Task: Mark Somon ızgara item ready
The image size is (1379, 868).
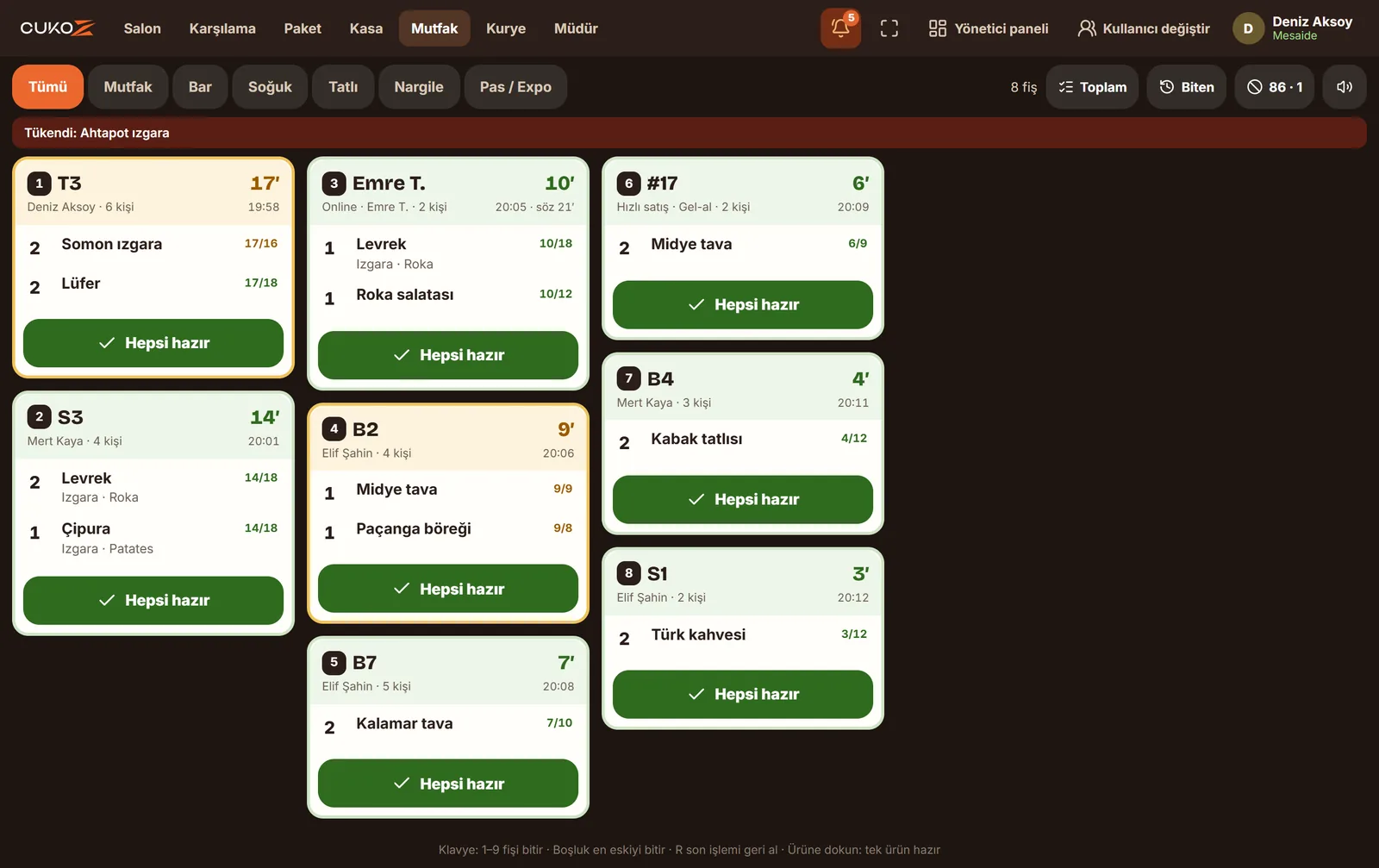Action: click(153, 246)
